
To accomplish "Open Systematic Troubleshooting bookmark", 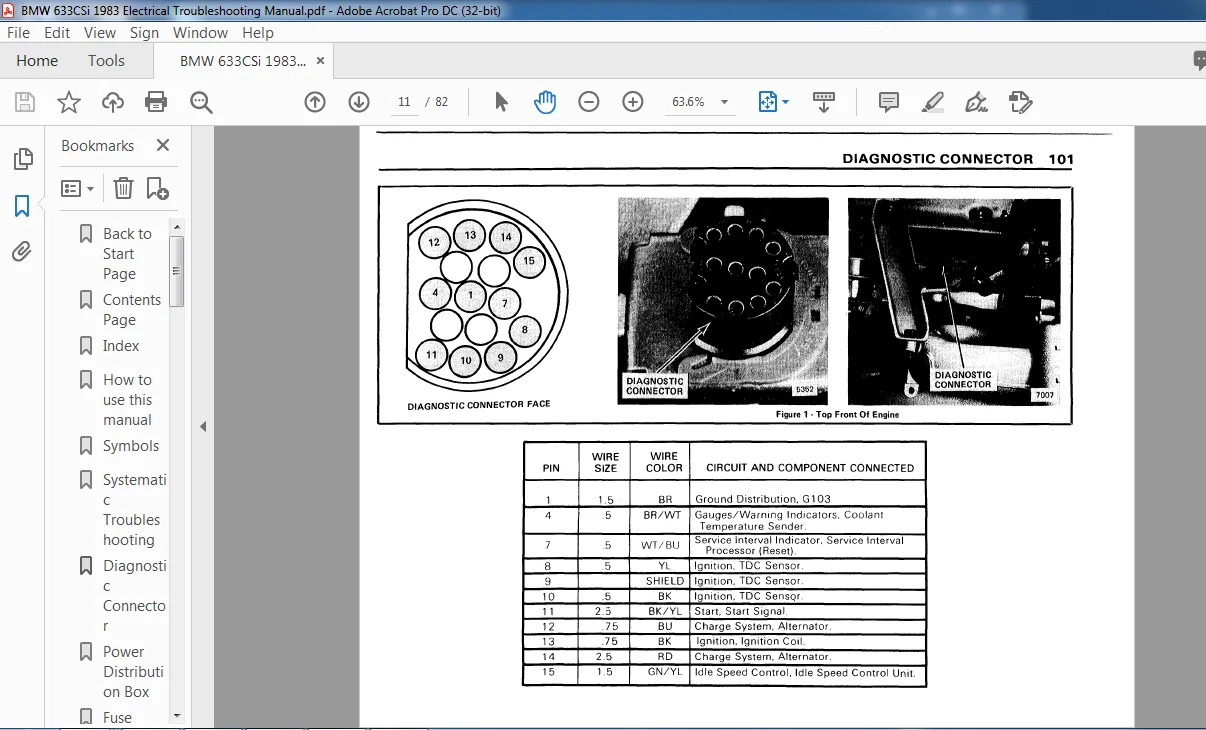I will [x=134, y=510].
